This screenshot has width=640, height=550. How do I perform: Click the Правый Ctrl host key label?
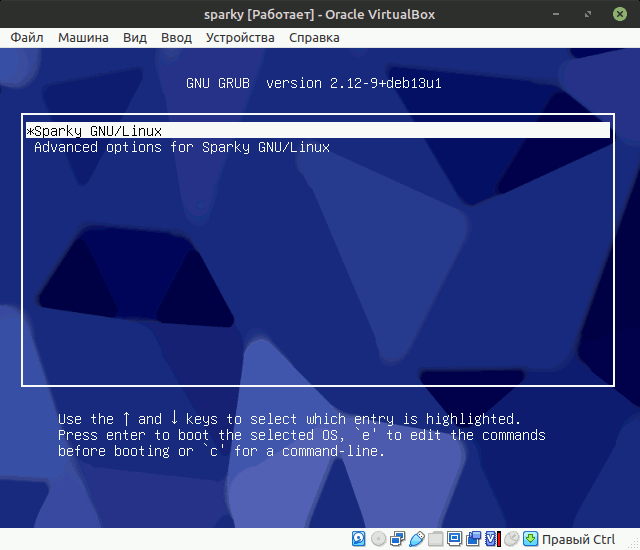[578, 539]
